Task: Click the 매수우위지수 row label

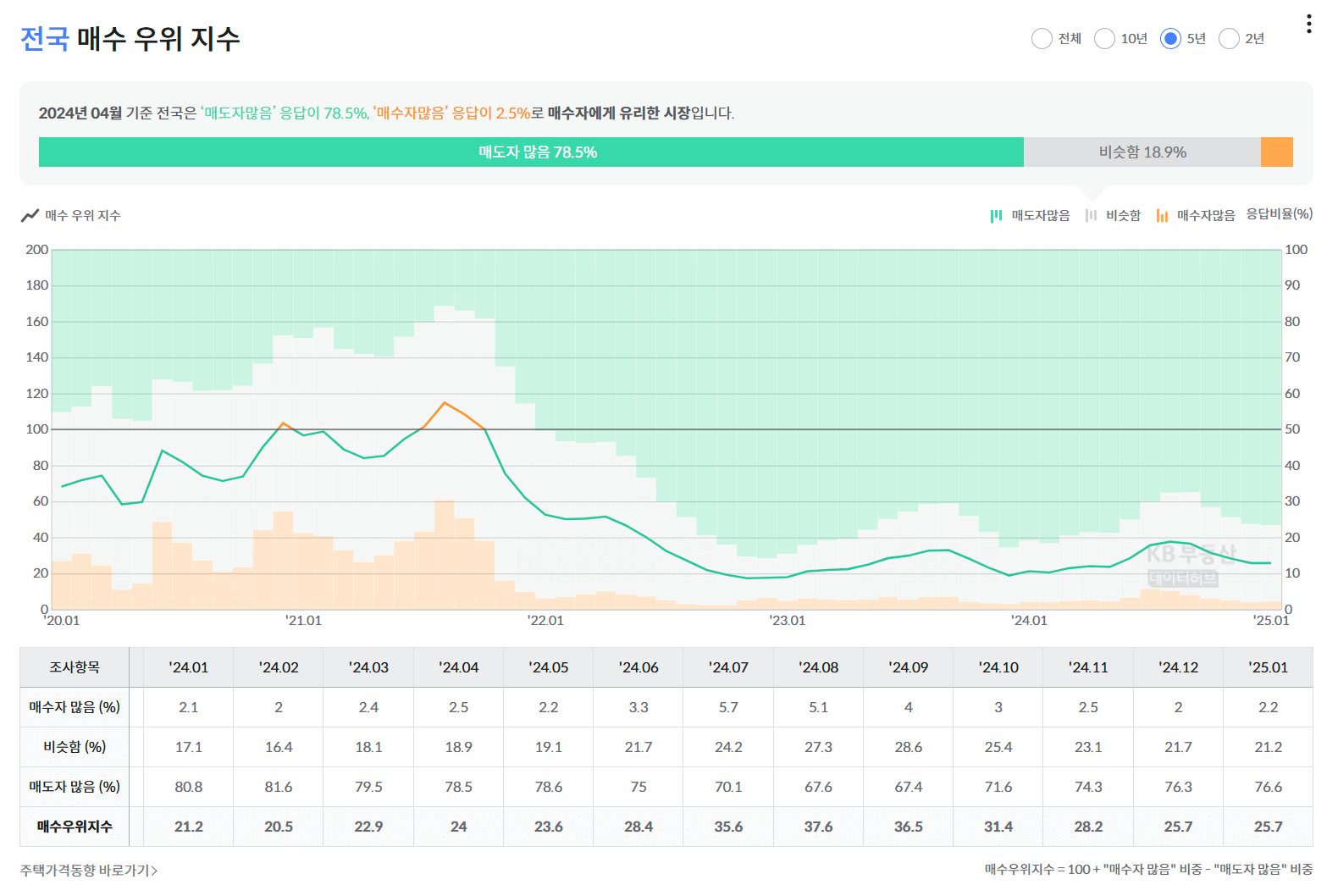Action: (75, 827)
